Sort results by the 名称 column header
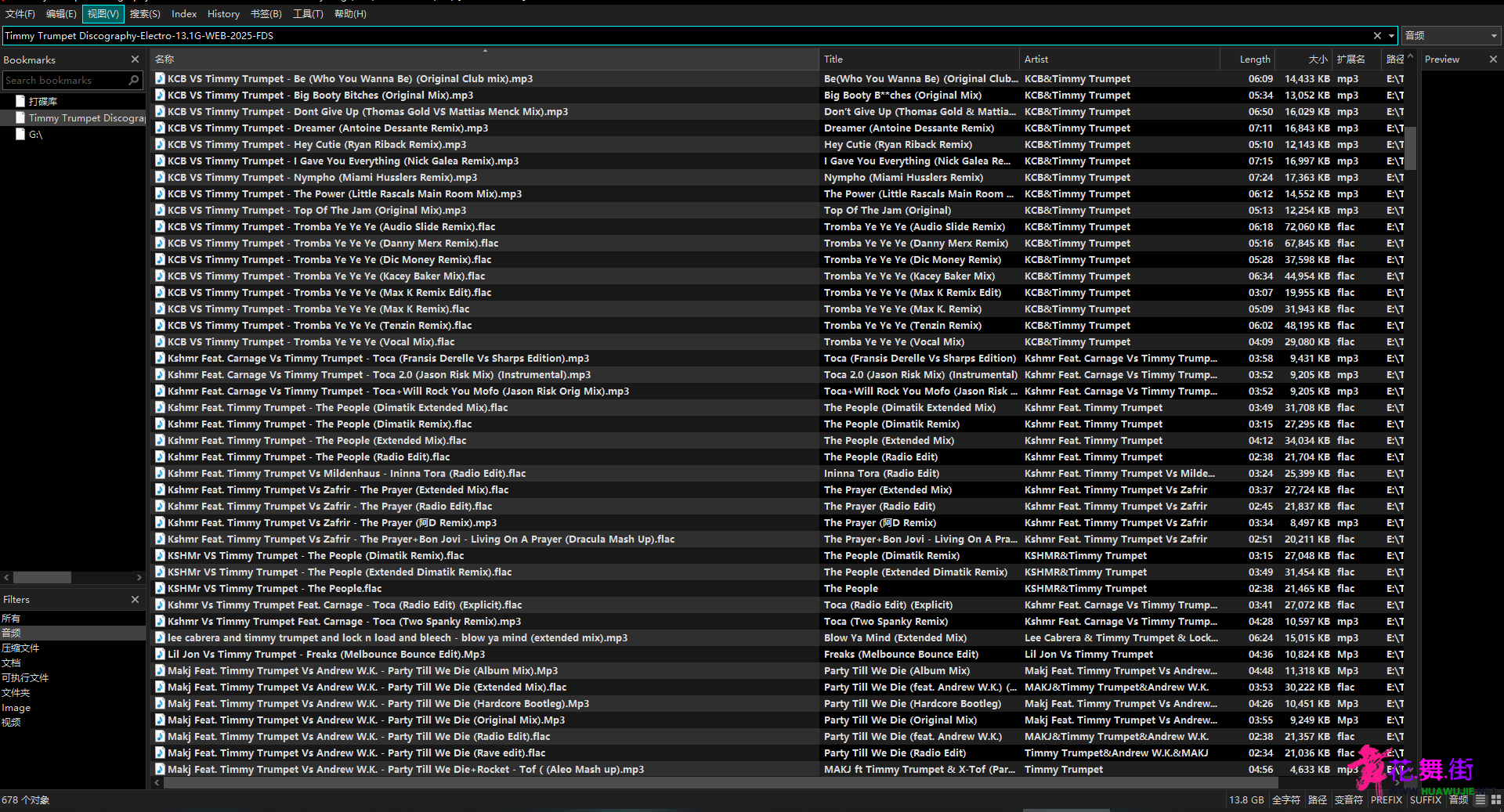The height and width of the screenshot is (812, 1504). [x=485, y=59]
